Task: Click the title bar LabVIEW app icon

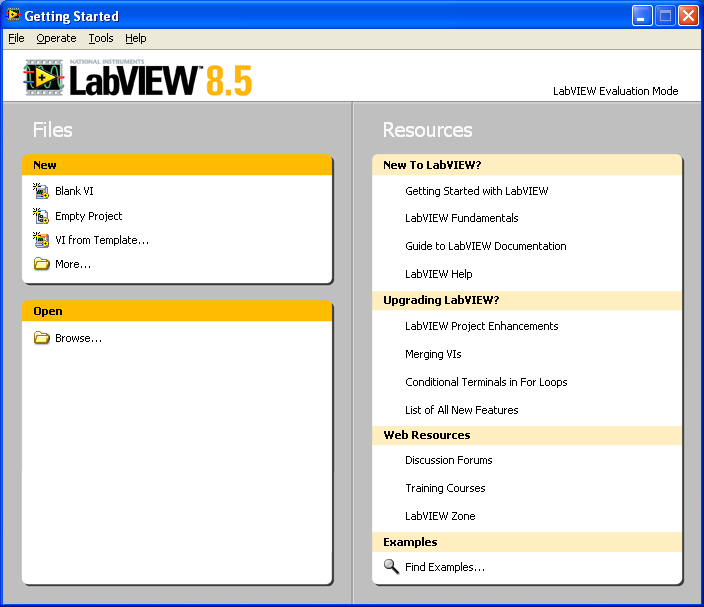Action: [x=13, y=16]
